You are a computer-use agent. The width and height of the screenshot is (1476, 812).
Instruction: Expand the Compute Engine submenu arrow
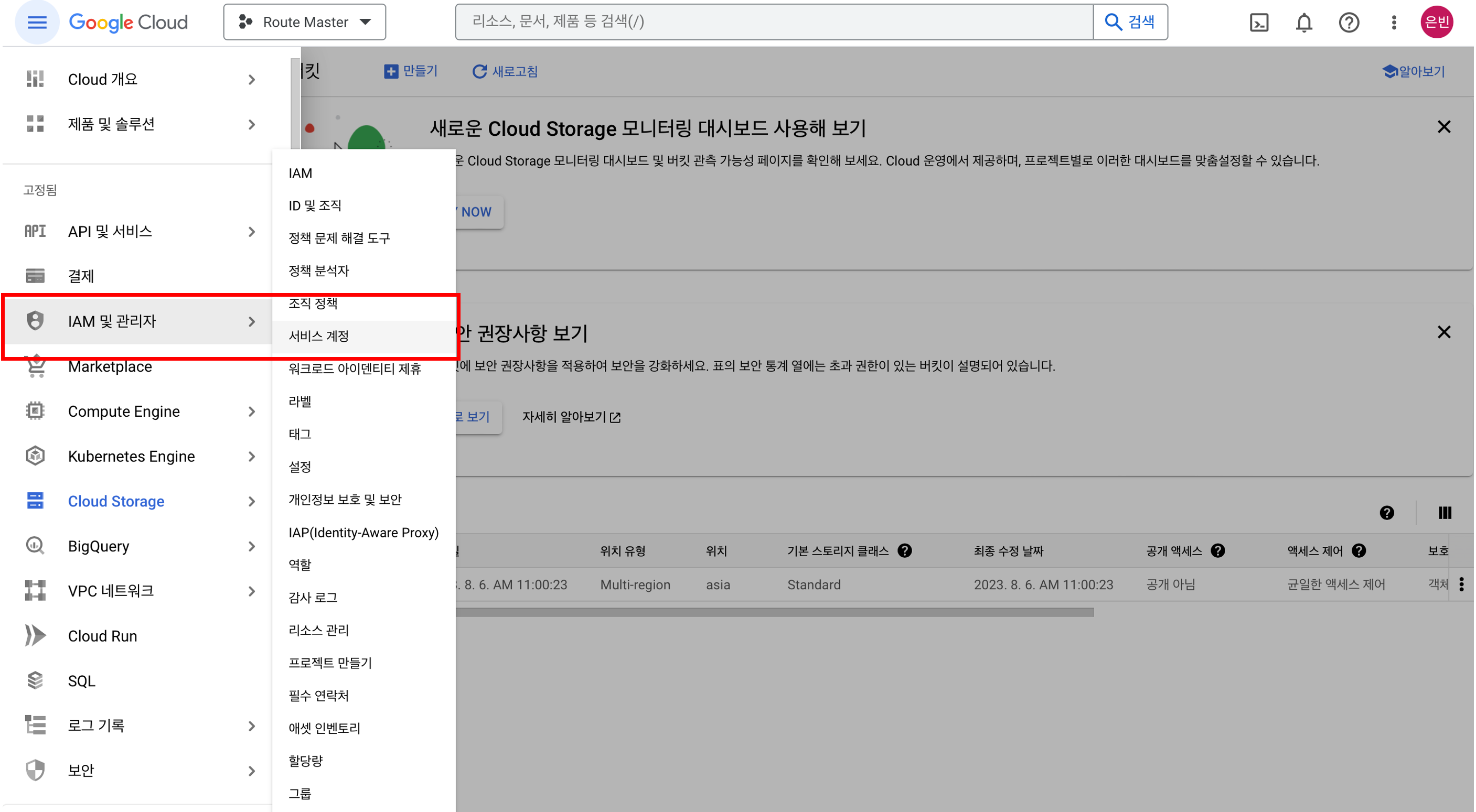(252, 411)
